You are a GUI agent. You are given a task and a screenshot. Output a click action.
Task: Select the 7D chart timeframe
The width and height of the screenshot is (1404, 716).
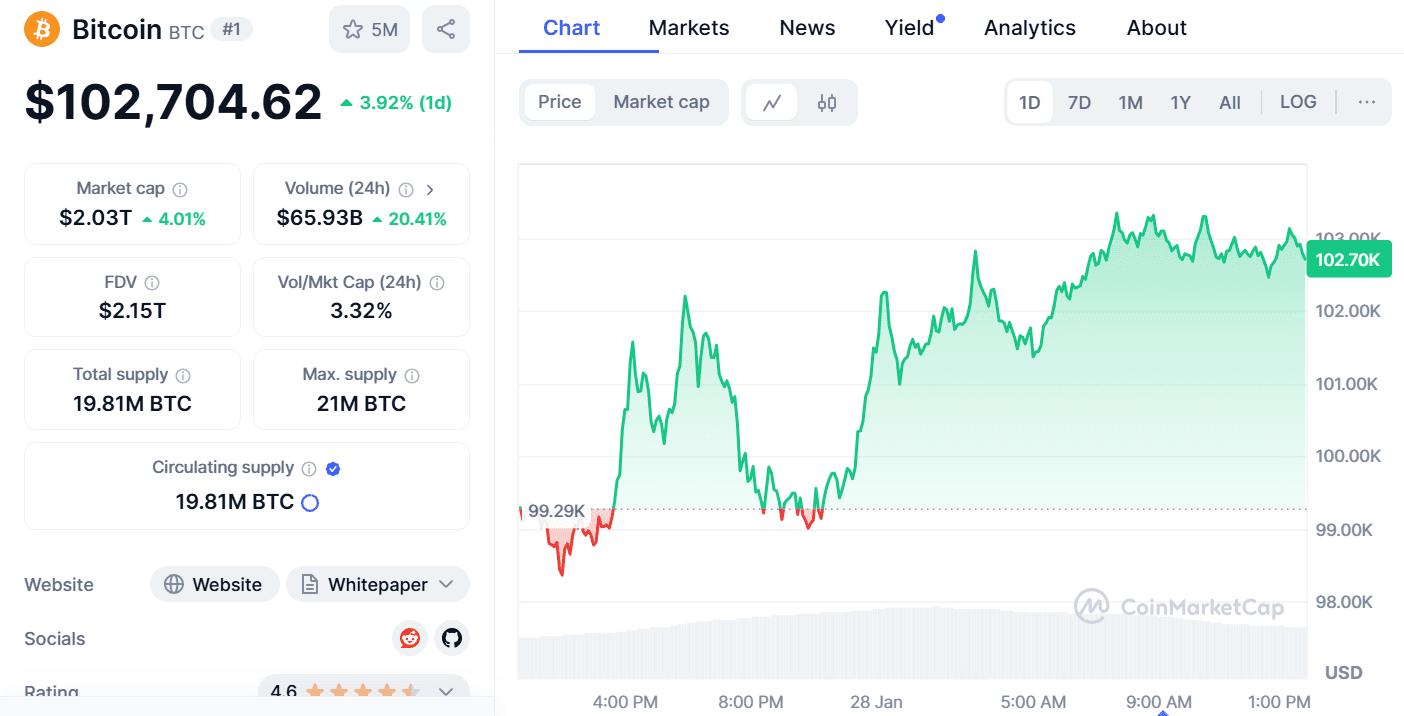point(1079,101)
